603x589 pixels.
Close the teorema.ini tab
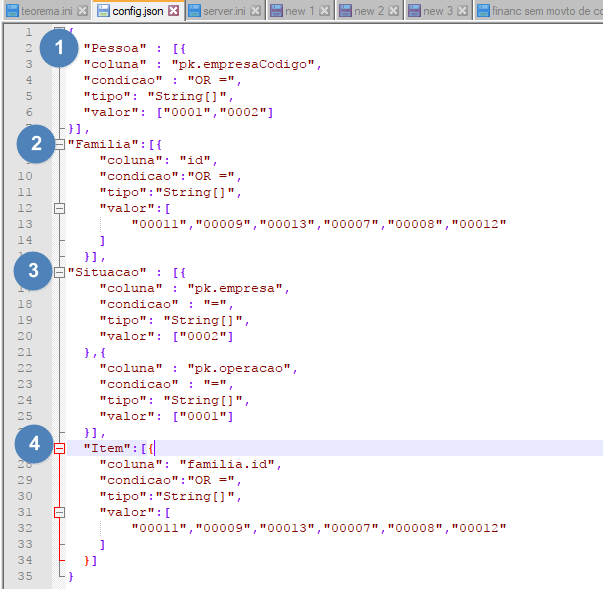(x=82, y=11)
